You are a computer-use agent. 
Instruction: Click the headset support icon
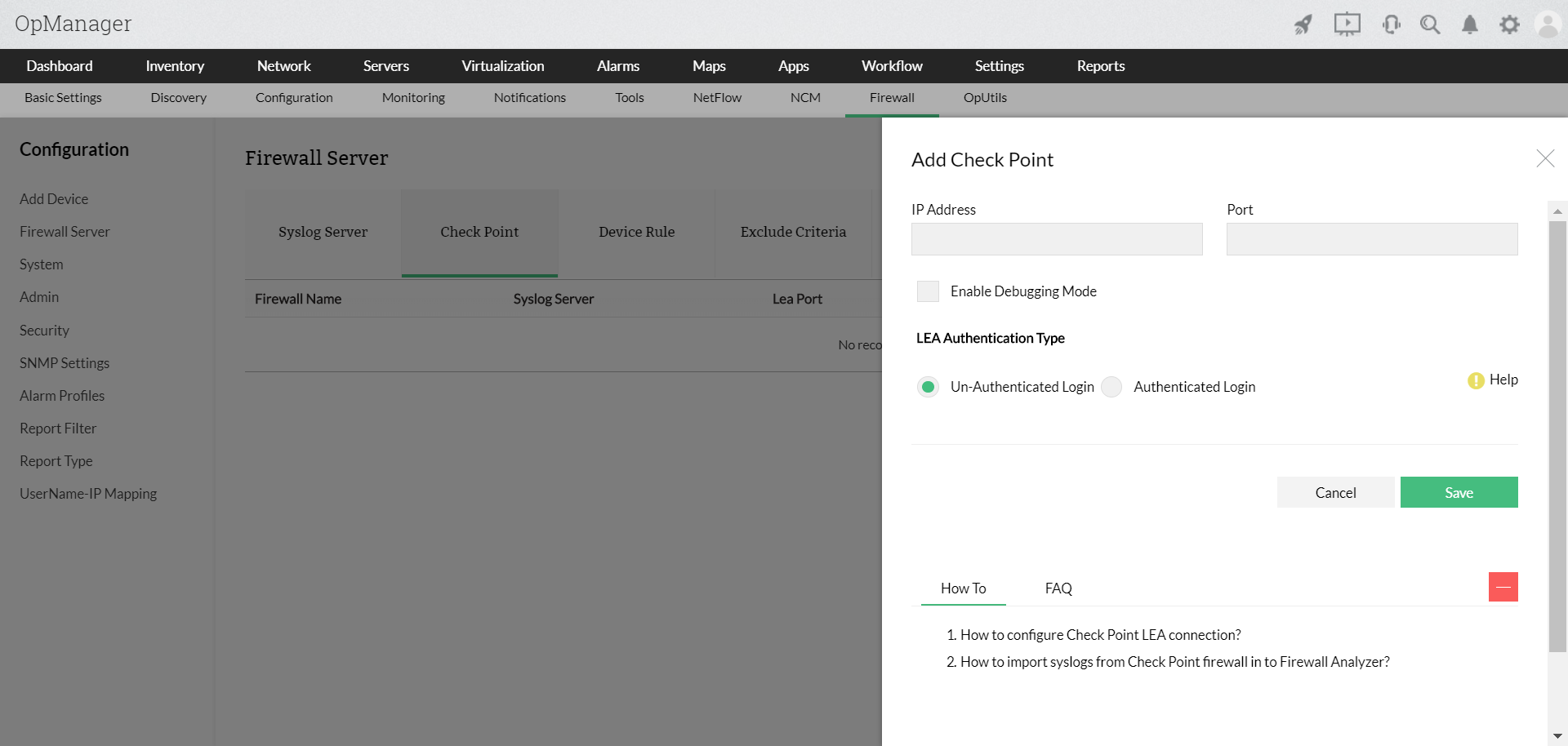click(1392, 24)
